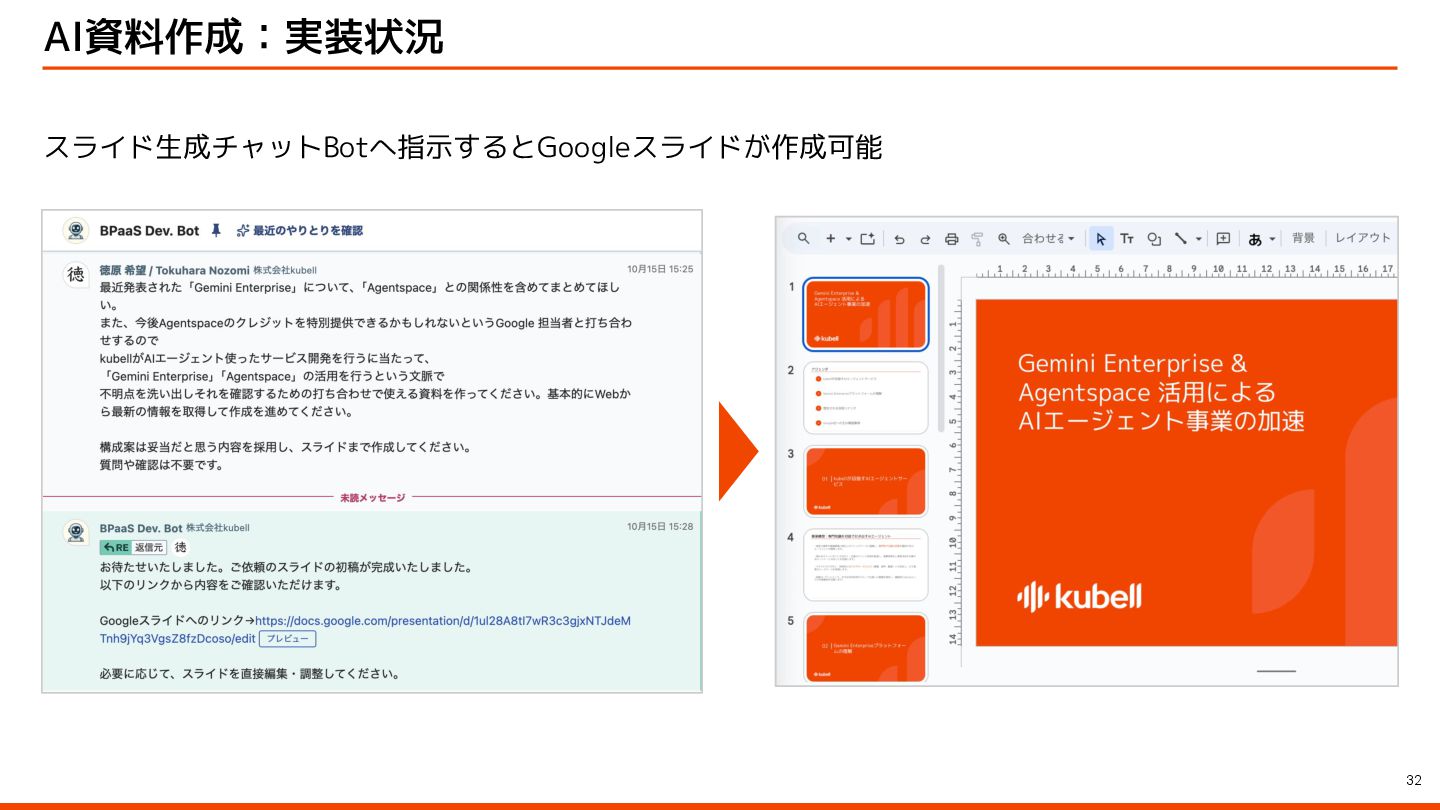Select slide 4 thumbnail in filmstrip

pos(866,565)
